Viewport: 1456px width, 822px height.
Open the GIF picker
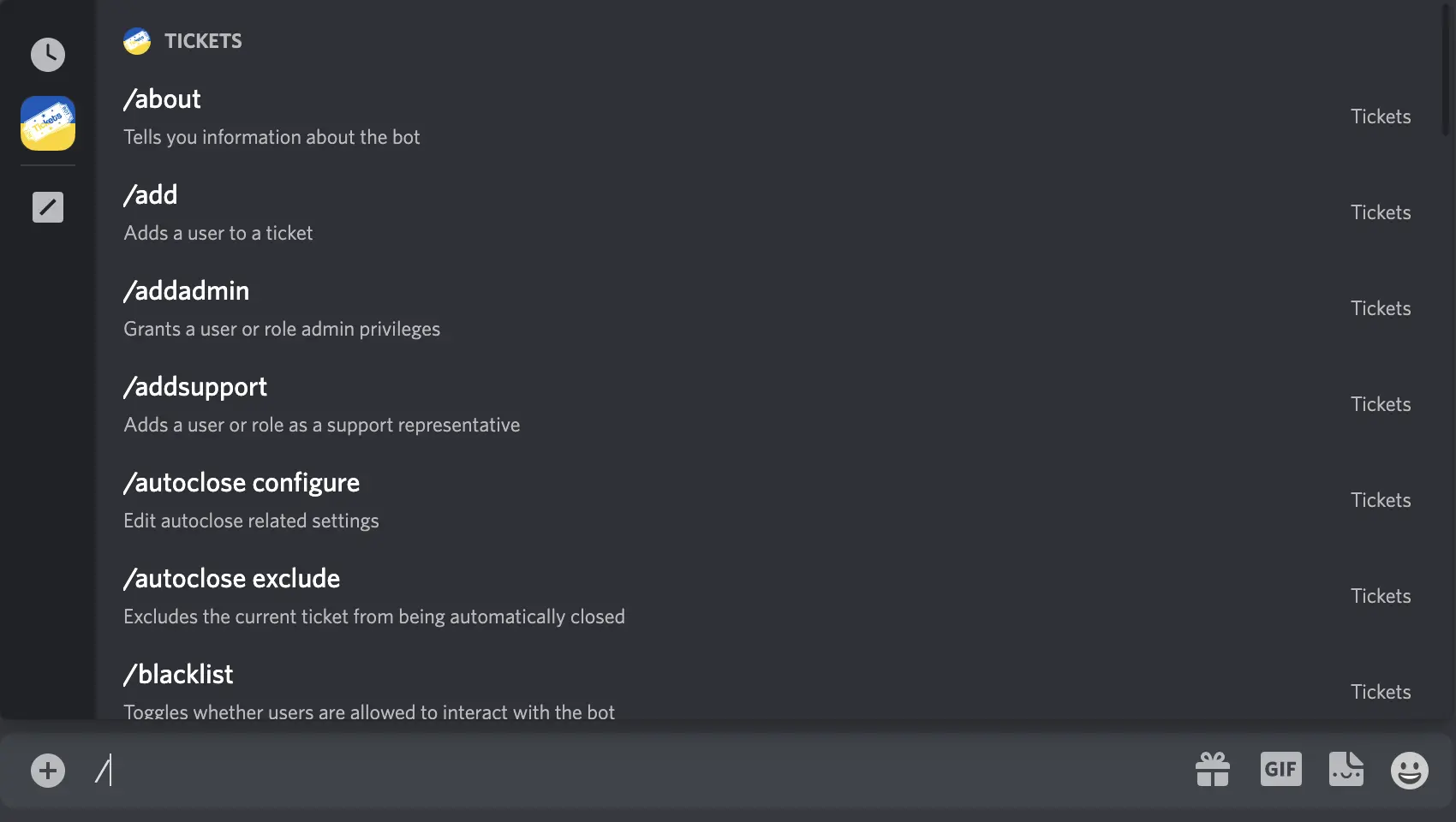pos(1280,769)
